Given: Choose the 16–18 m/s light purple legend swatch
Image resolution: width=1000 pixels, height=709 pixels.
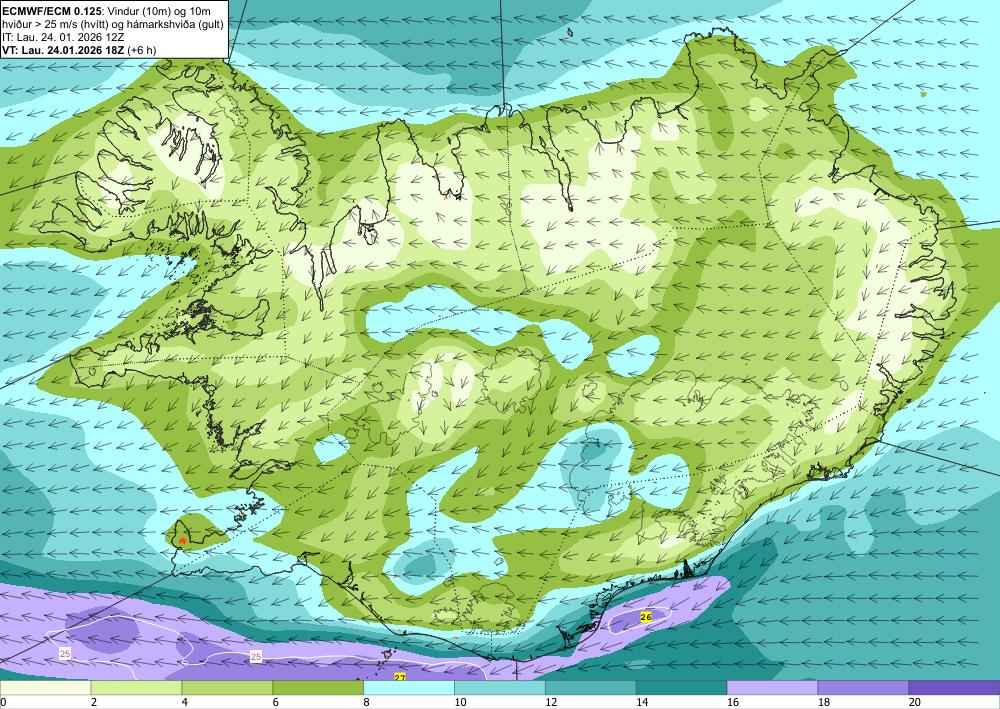Looking at the screenshot, I should click(772, 688).
